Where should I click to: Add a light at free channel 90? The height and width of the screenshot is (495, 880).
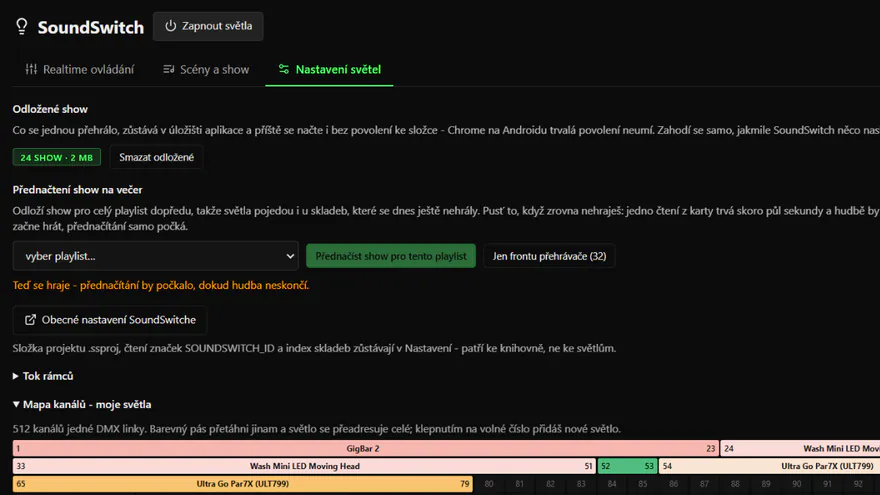tap(796, 484)
